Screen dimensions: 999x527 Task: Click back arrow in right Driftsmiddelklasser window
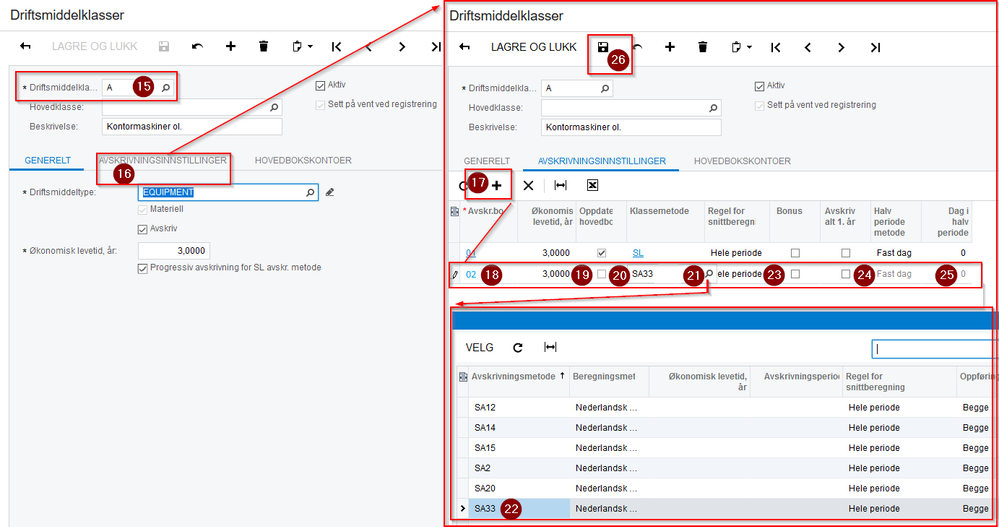[464, 47]
